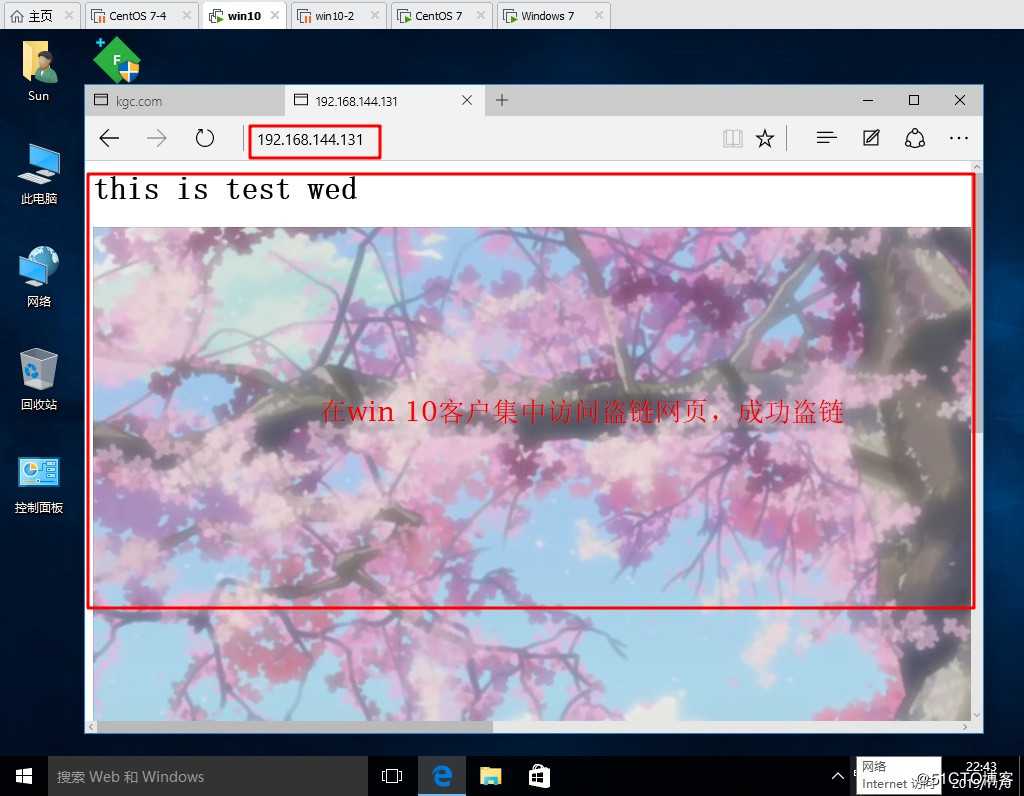Open the Share icon in Edge toolbar
The width and height of the screenshot is (1024, 796).
pos(914,138)
